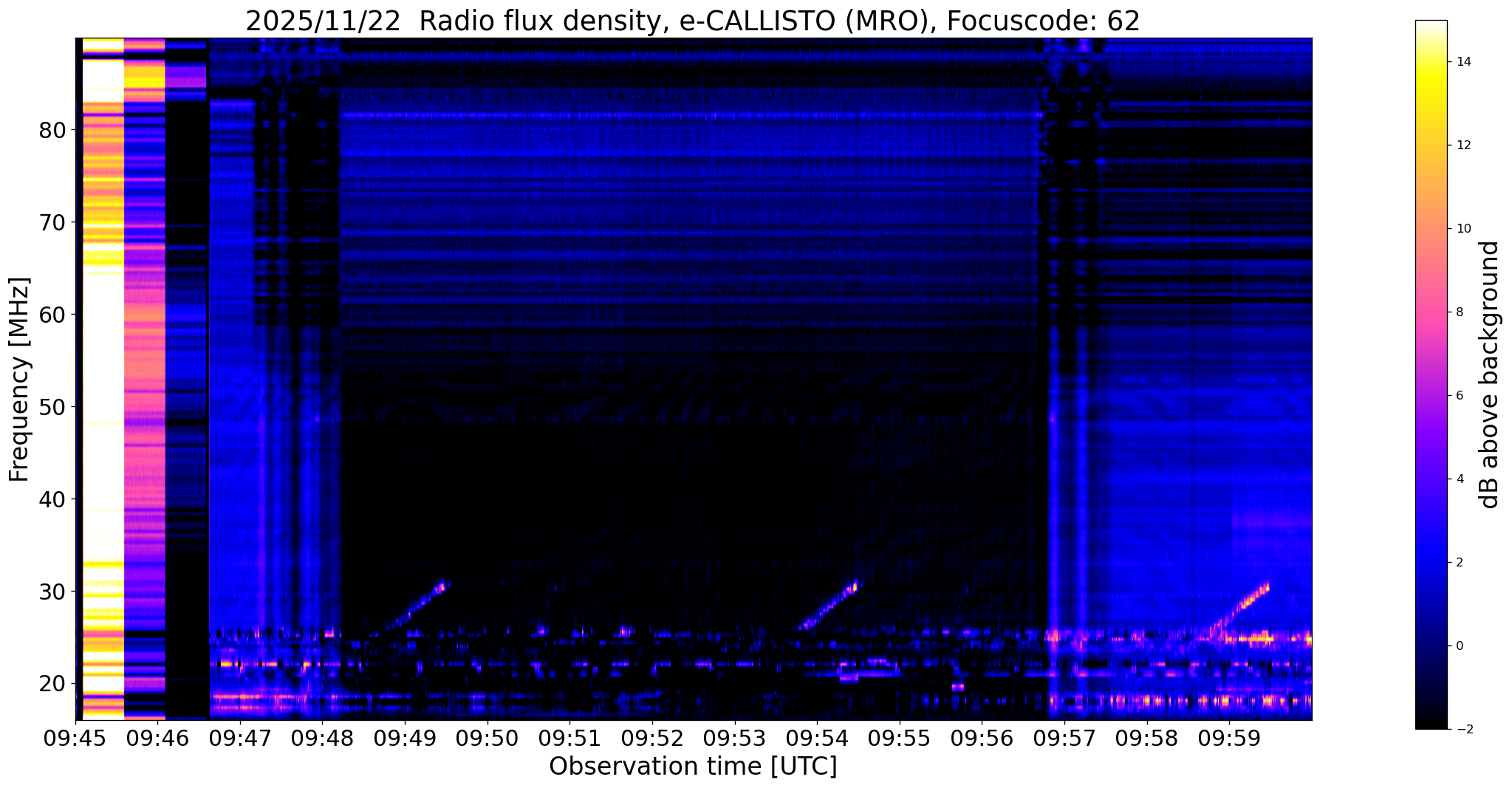Click the 09:45 time tick label

pyautogui.click(x=75, y=739)
